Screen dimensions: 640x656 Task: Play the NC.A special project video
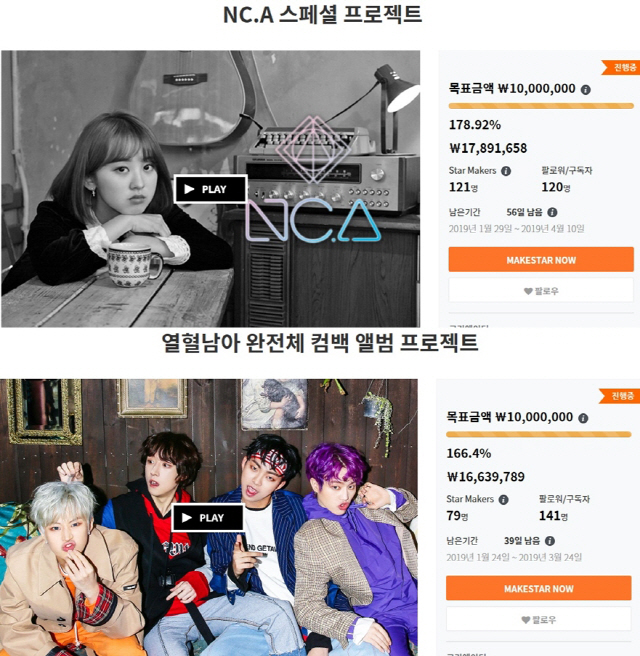click(210, 189)
